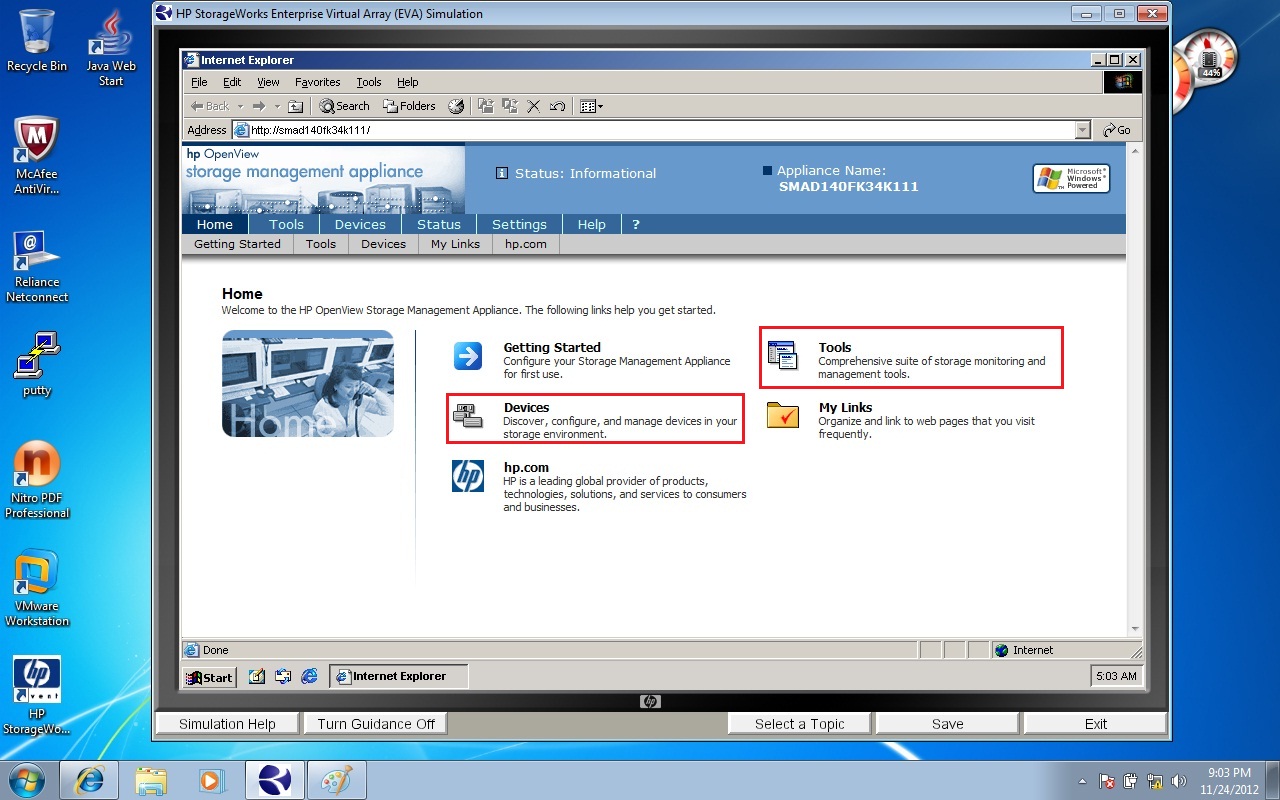The width and height of the screenshot is (1280, 800).
Task: Turn Guidance Off in the simulation
Action: [375, 723]
